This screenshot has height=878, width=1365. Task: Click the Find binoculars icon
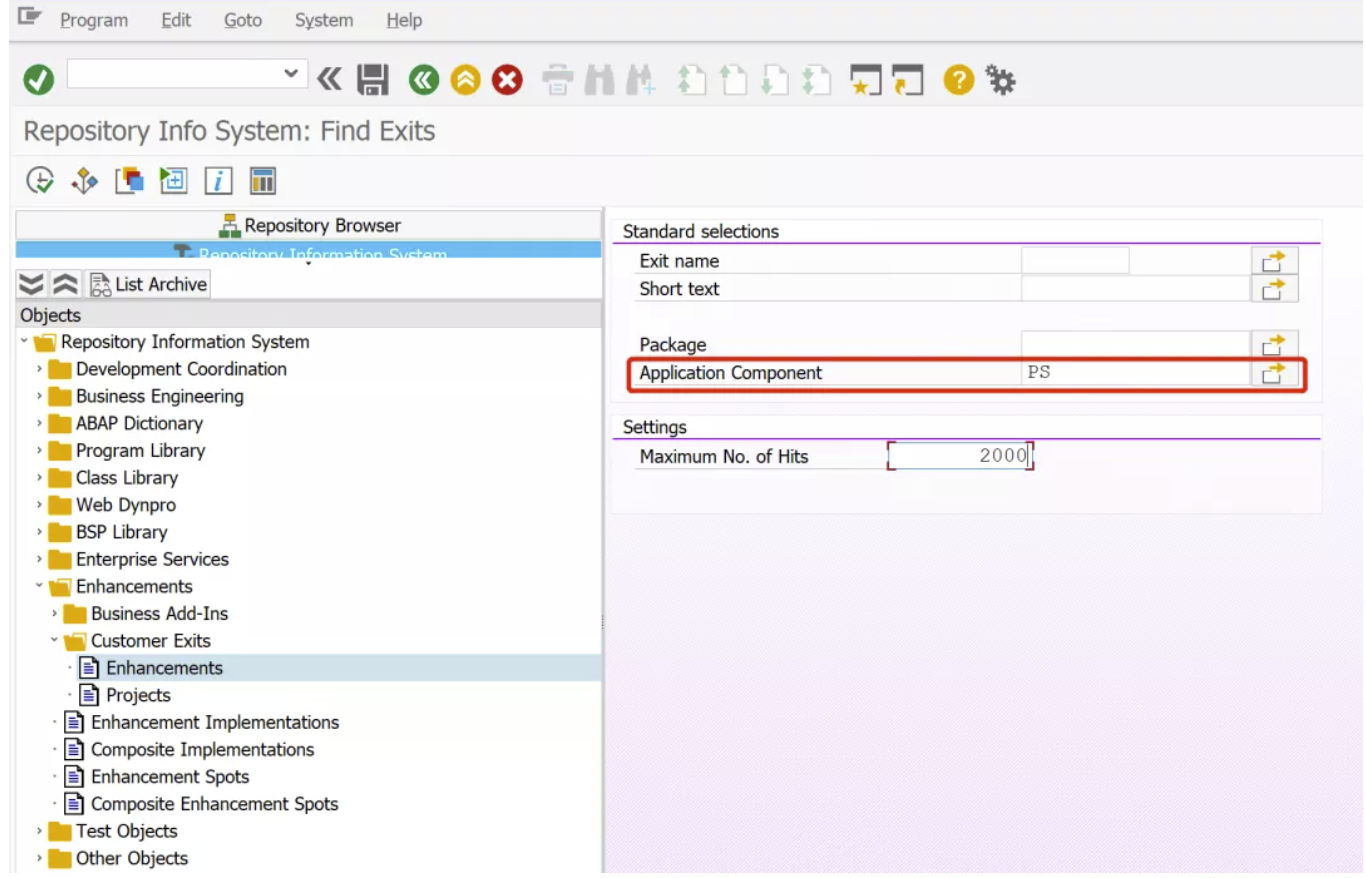(599, 80)
